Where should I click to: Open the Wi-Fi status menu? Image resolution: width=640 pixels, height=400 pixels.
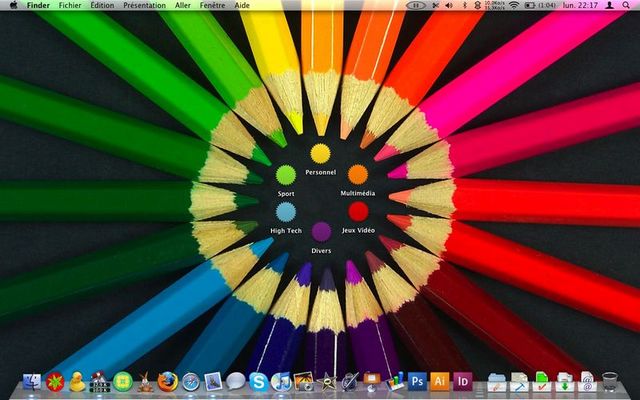coord(514,5)
